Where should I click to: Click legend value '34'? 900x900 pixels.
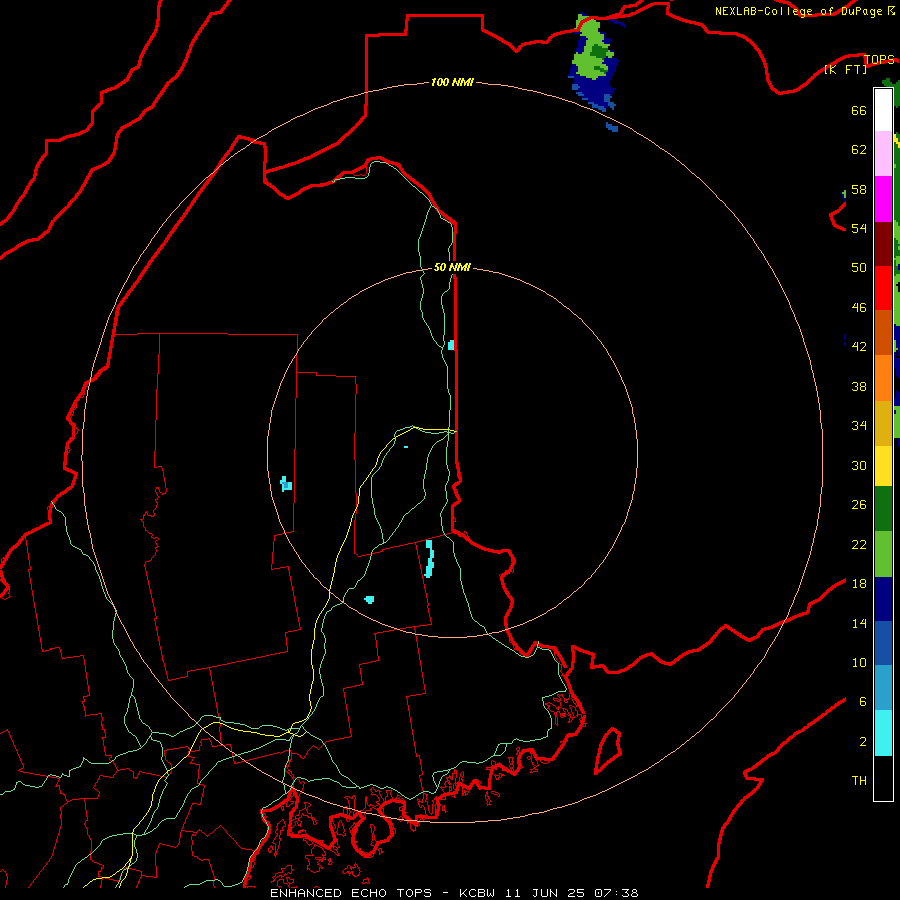(x=859, y=426)
